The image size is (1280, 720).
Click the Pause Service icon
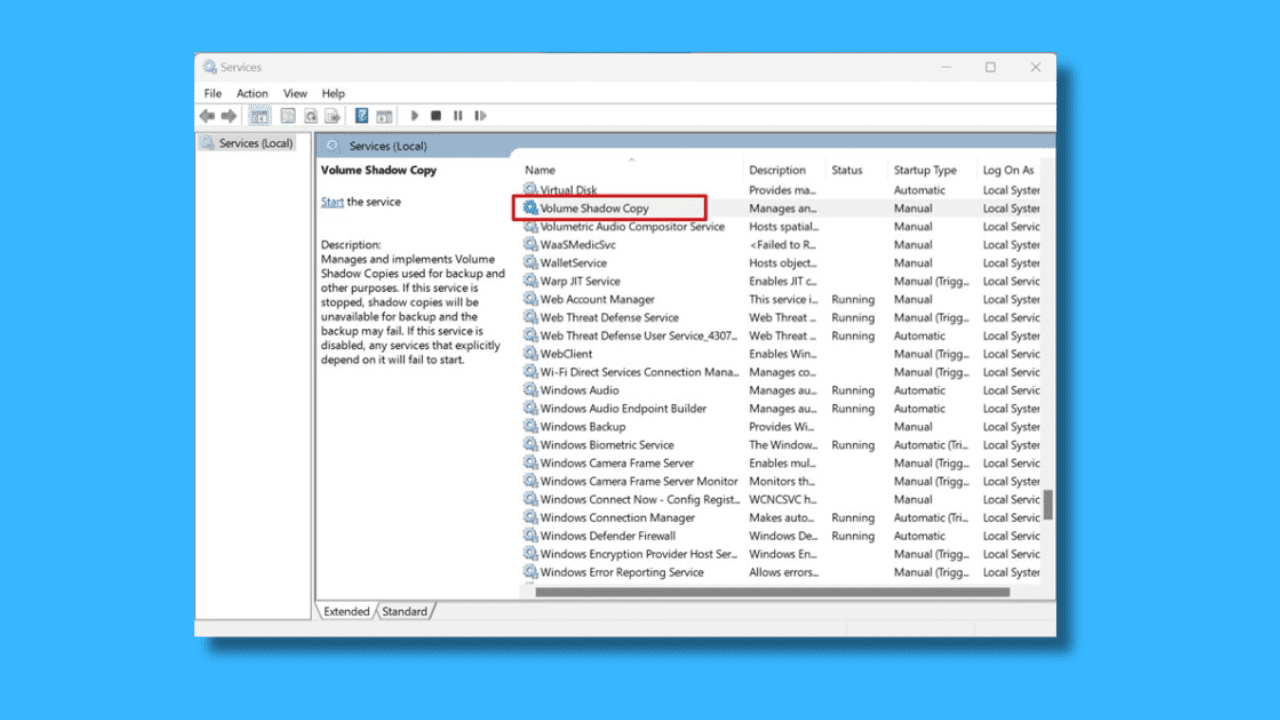(x=458, y=115)
